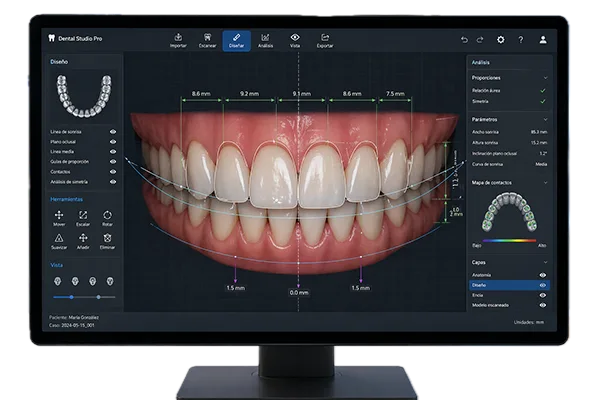The height and width of the screenshot is (400, 600).
Task: Collapse the Capas section
Action: click(x=546, y=262)
